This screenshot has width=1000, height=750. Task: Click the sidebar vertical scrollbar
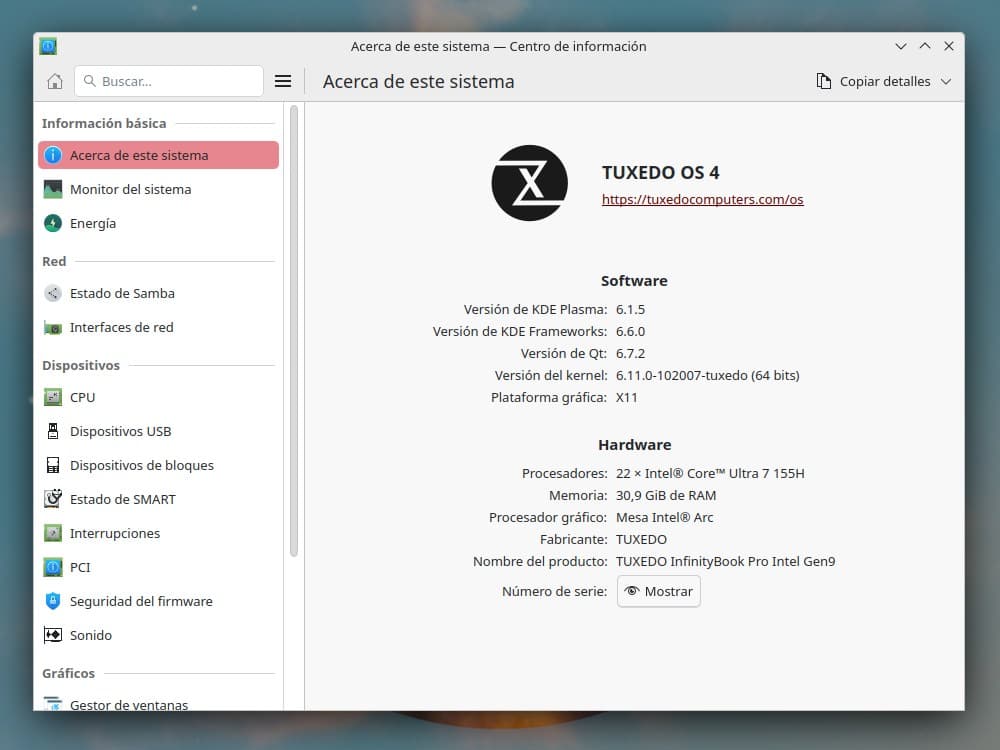click(294, 331)
